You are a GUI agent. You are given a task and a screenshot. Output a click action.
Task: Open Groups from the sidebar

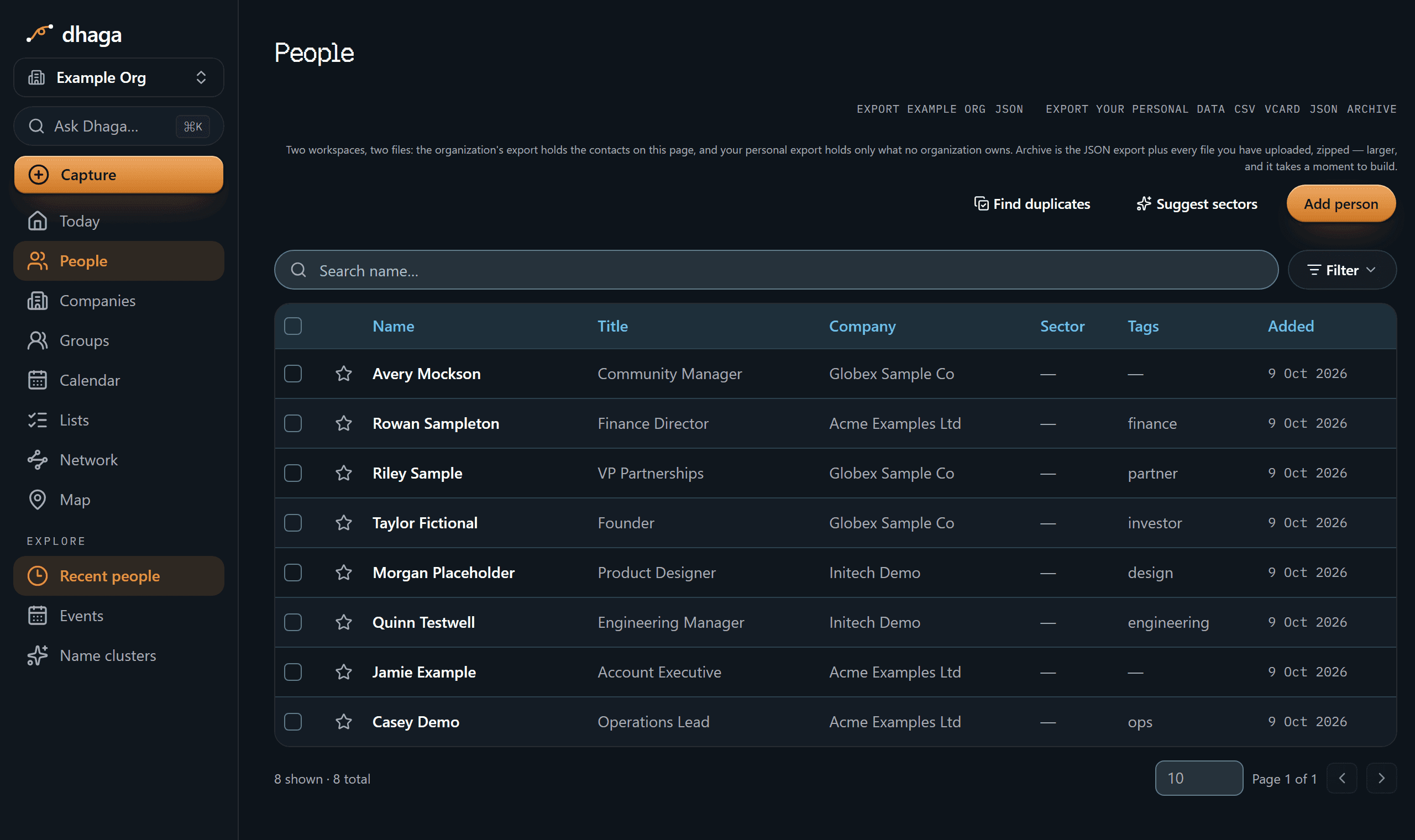tap(119, 341)
